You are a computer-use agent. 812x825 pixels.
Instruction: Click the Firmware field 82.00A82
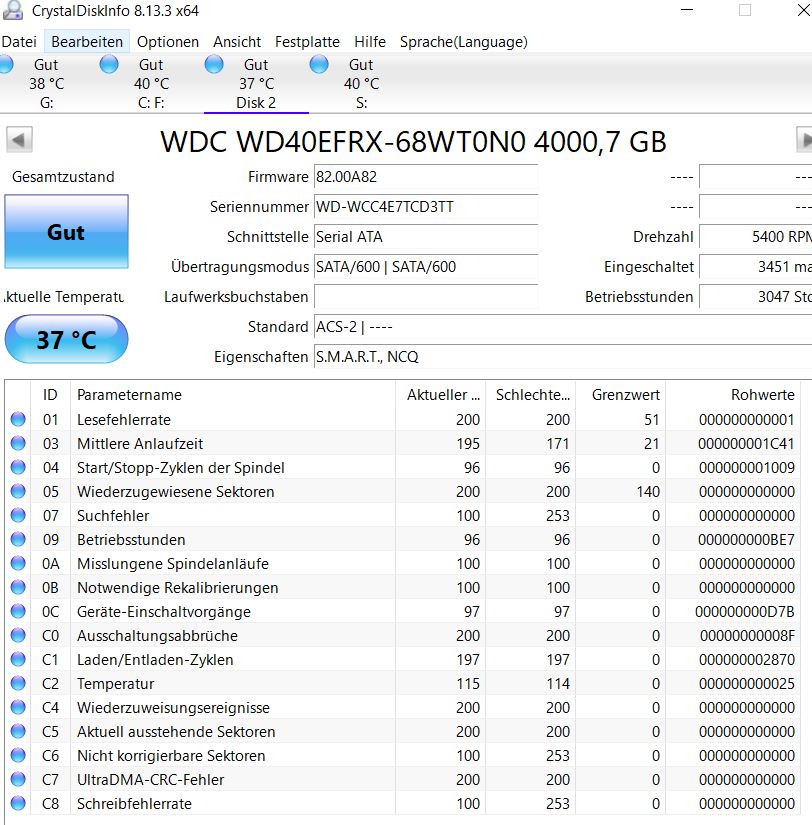pos(426,177)
